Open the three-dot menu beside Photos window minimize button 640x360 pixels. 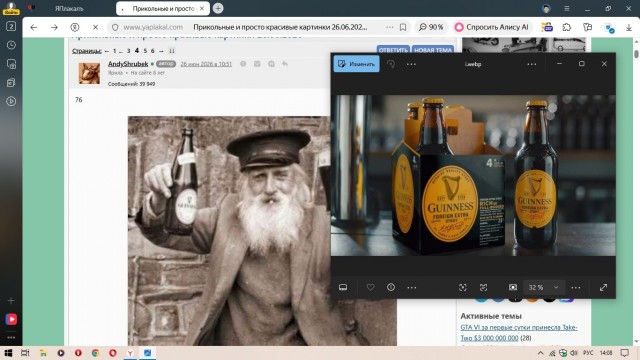[x=531, y=64]
